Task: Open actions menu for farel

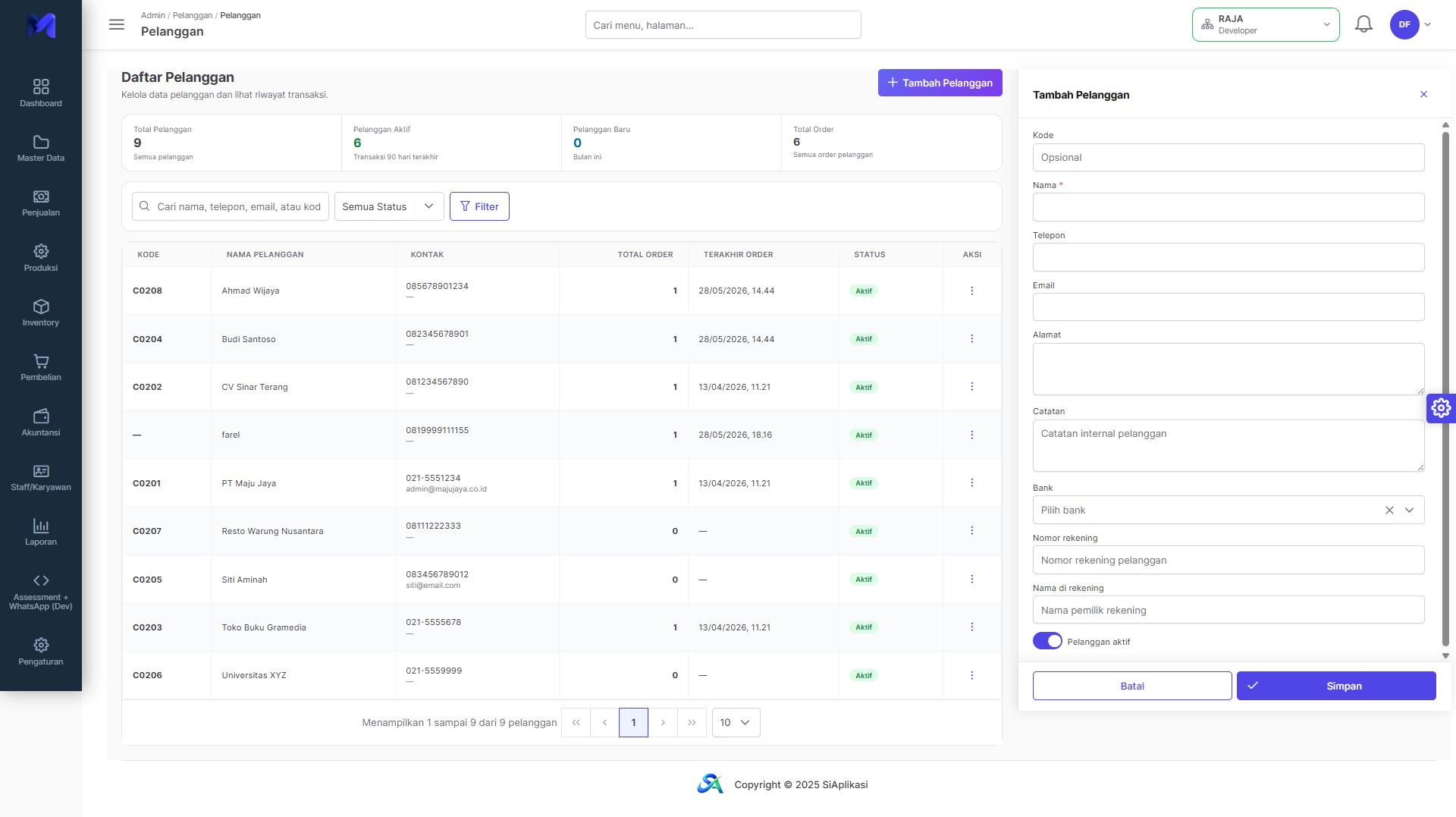Action: pos(971,435)
